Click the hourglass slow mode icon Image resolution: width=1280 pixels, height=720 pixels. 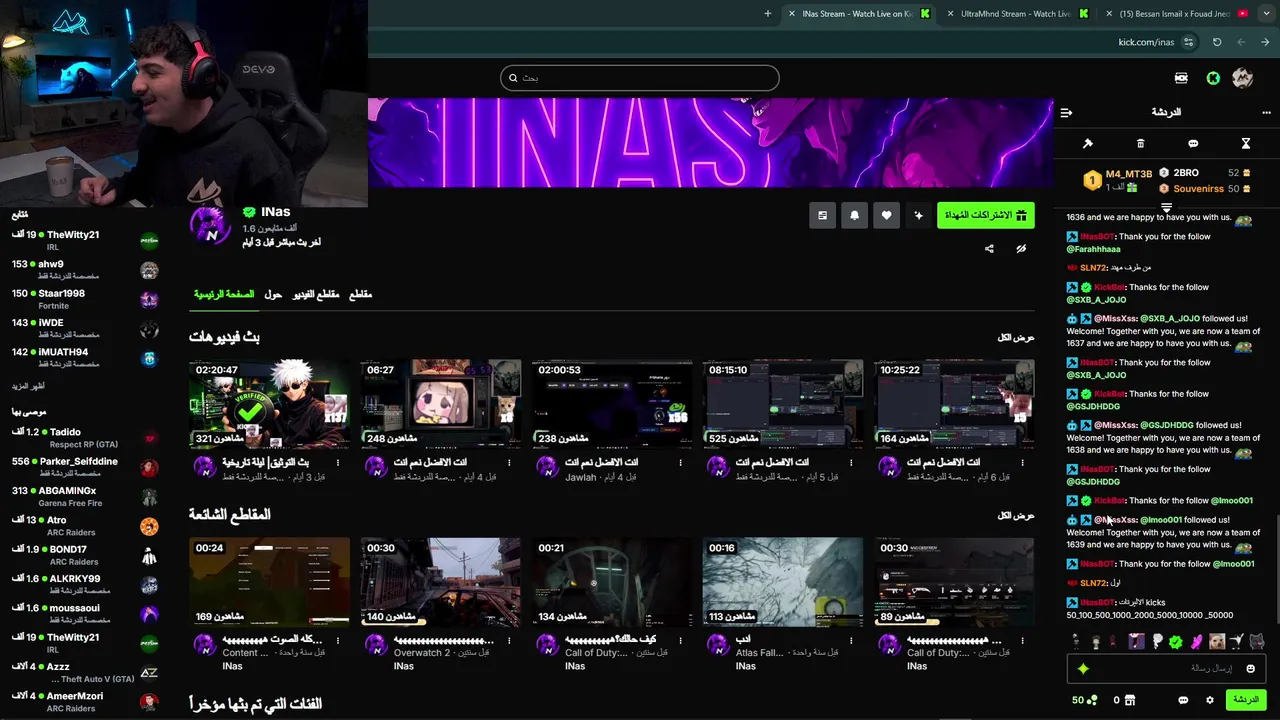tap(1246, 144)
